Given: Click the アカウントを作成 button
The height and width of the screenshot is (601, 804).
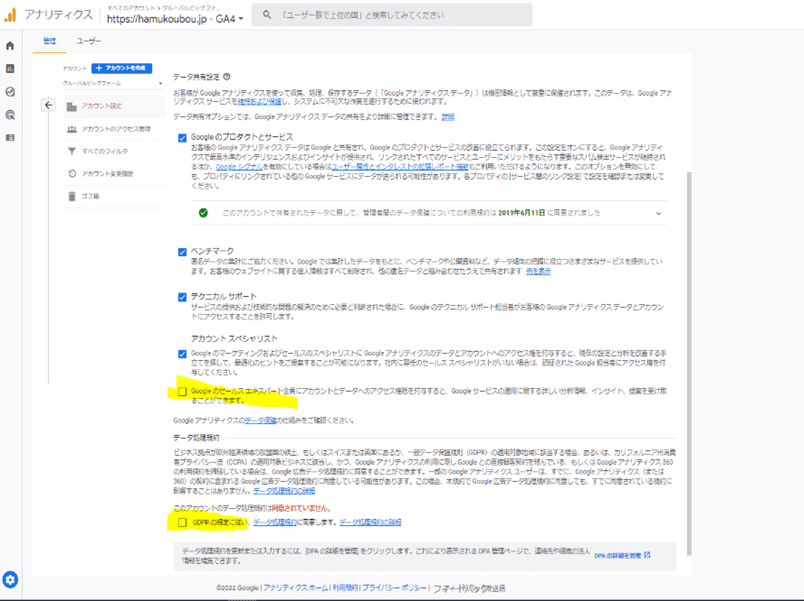Looking at the screenshot, I should click(x=122, y=68).
